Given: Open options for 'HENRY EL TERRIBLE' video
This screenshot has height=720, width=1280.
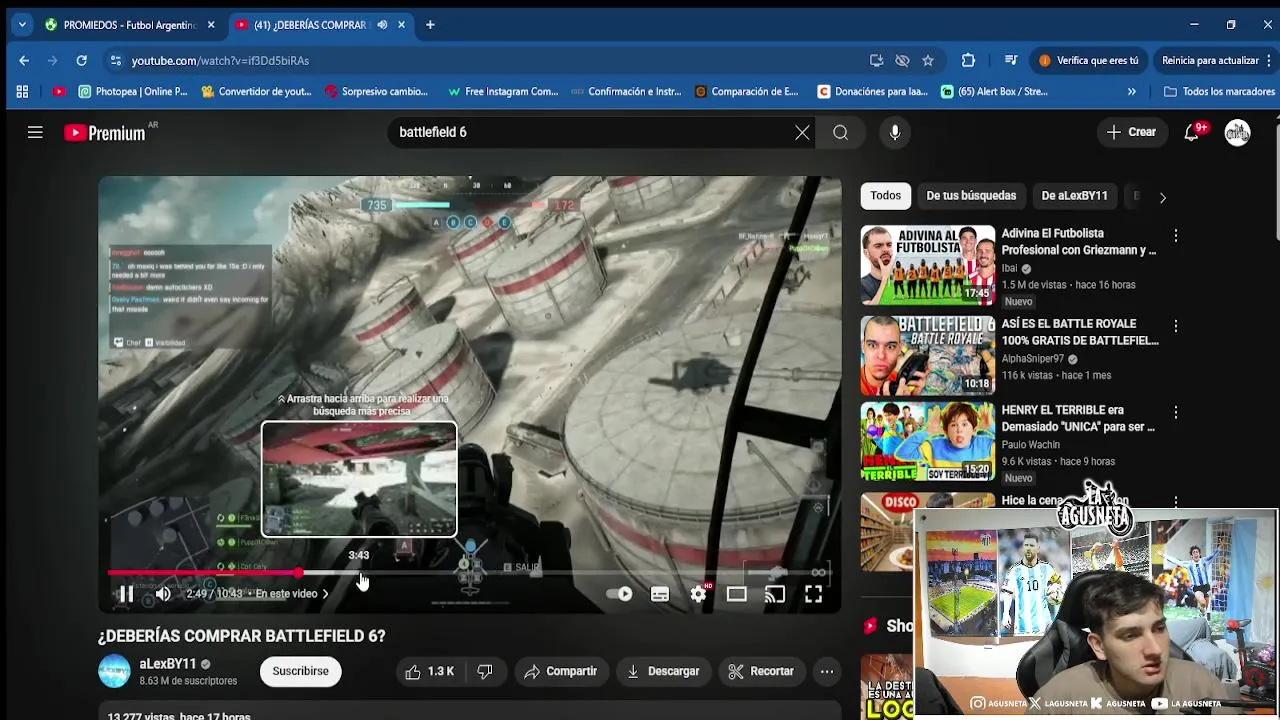Looking at the screenshot, I should (x=1176, y=412).
